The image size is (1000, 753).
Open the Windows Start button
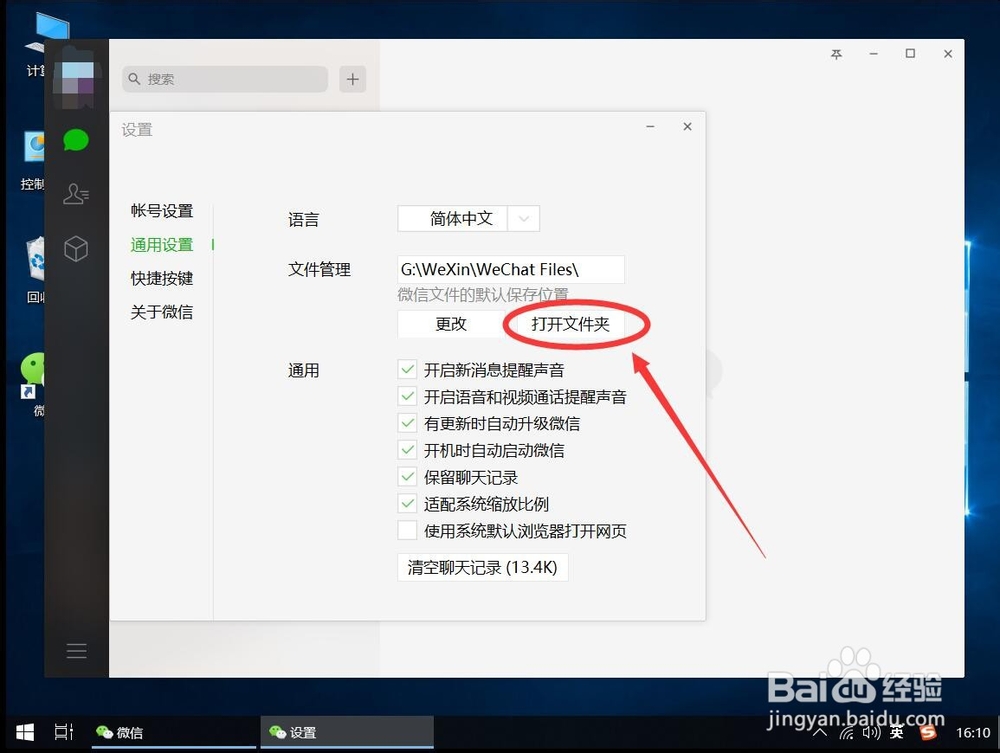point(24,732)
